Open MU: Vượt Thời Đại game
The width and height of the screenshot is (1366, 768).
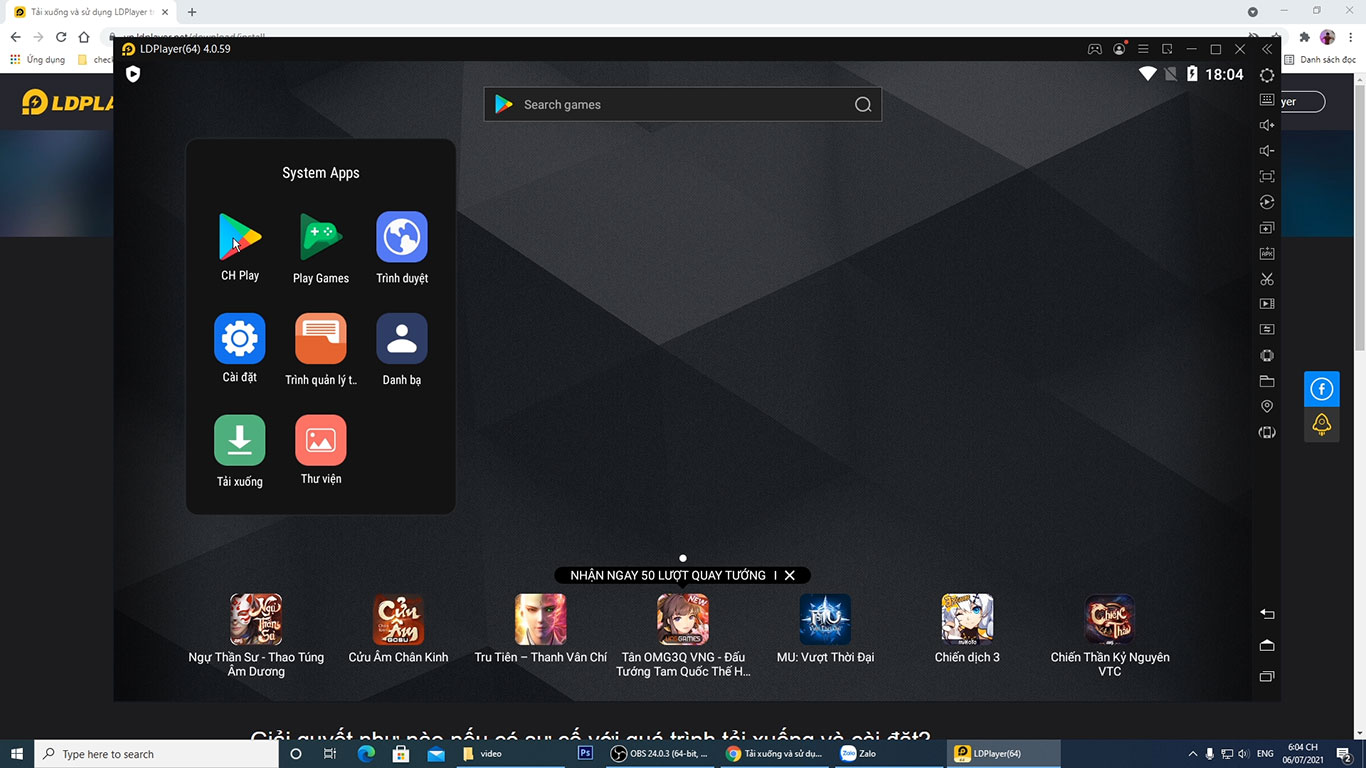pyautogui.click(x=825, y=619)
